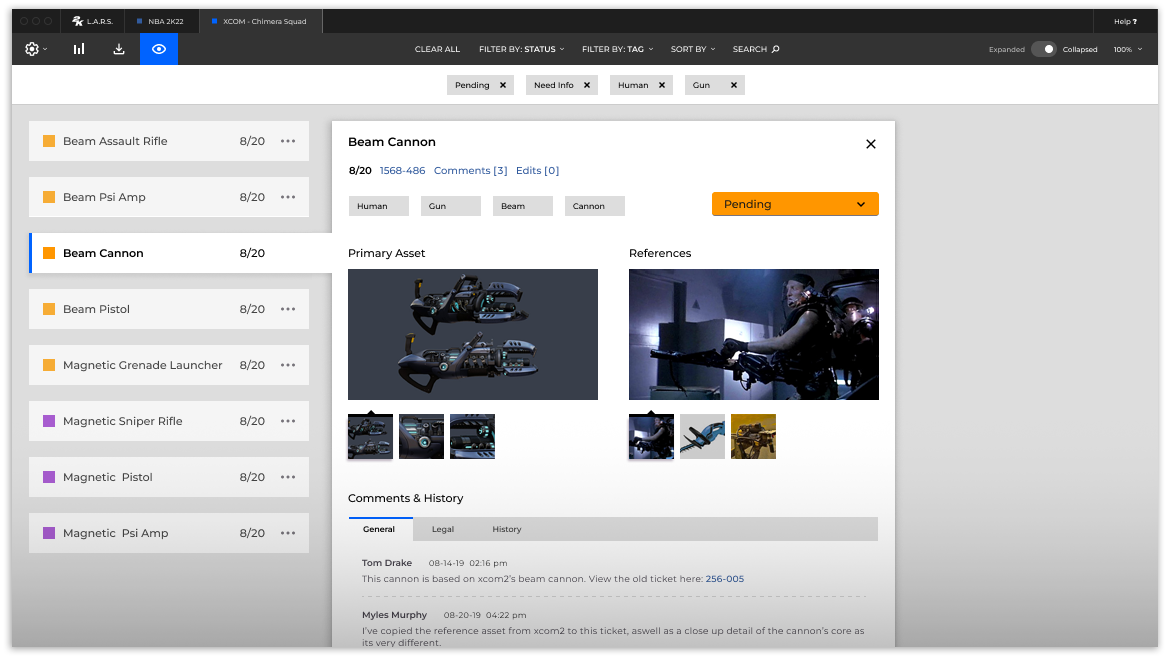Open the settings gear menu
The image size is (1170, 658).
coord(35,49)
